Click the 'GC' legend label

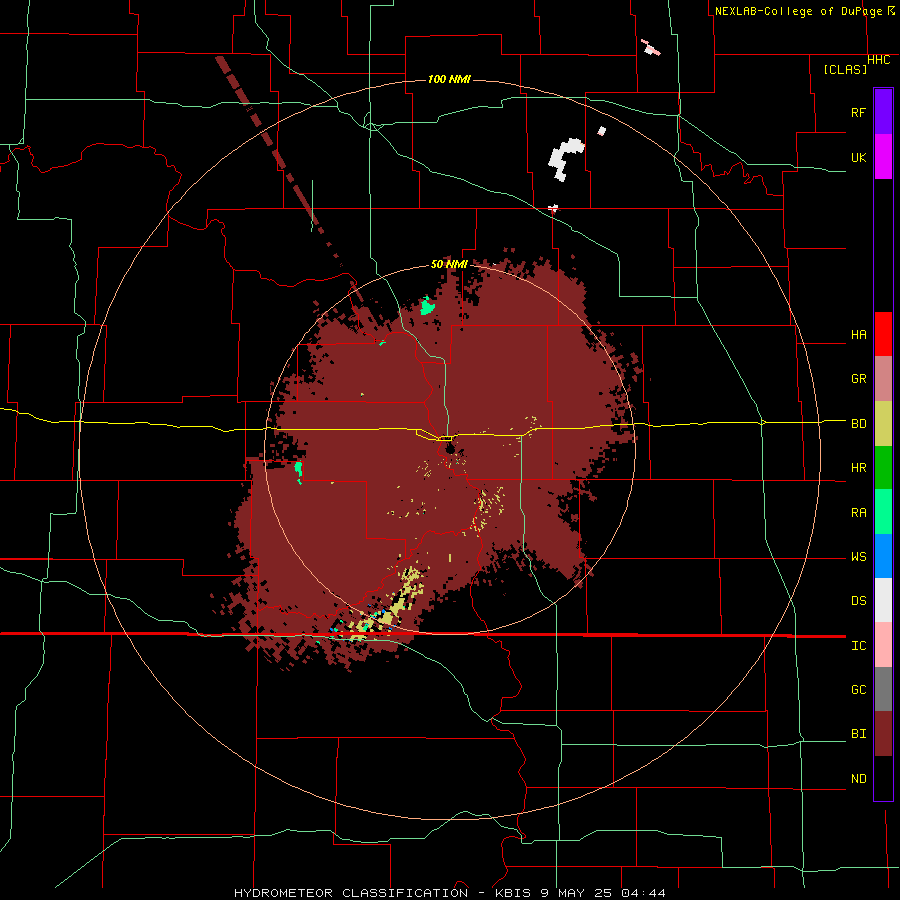click(x=858, y=690)
